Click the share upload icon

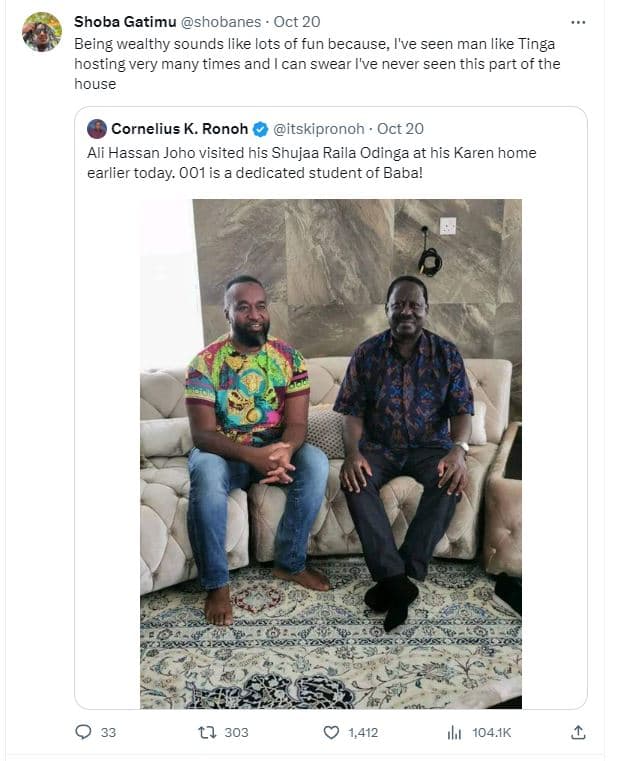pos(578,733)
